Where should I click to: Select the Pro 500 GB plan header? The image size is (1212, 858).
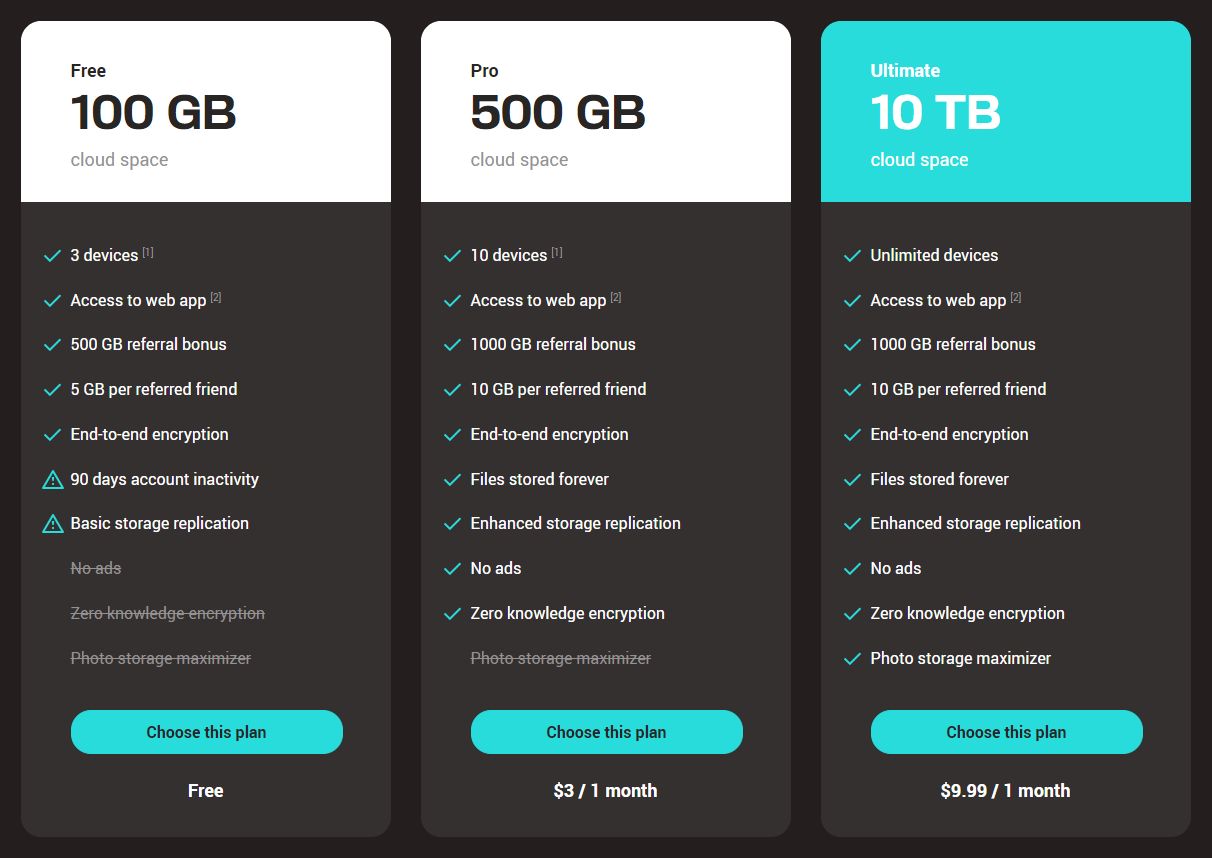click(x=606, y=112)
